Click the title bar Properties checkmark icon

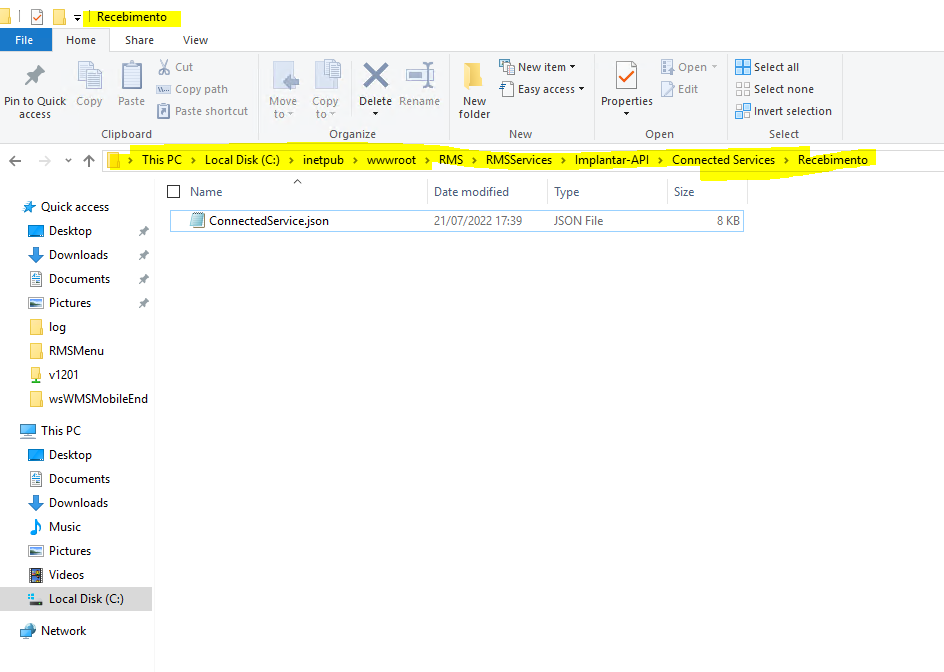37,17
